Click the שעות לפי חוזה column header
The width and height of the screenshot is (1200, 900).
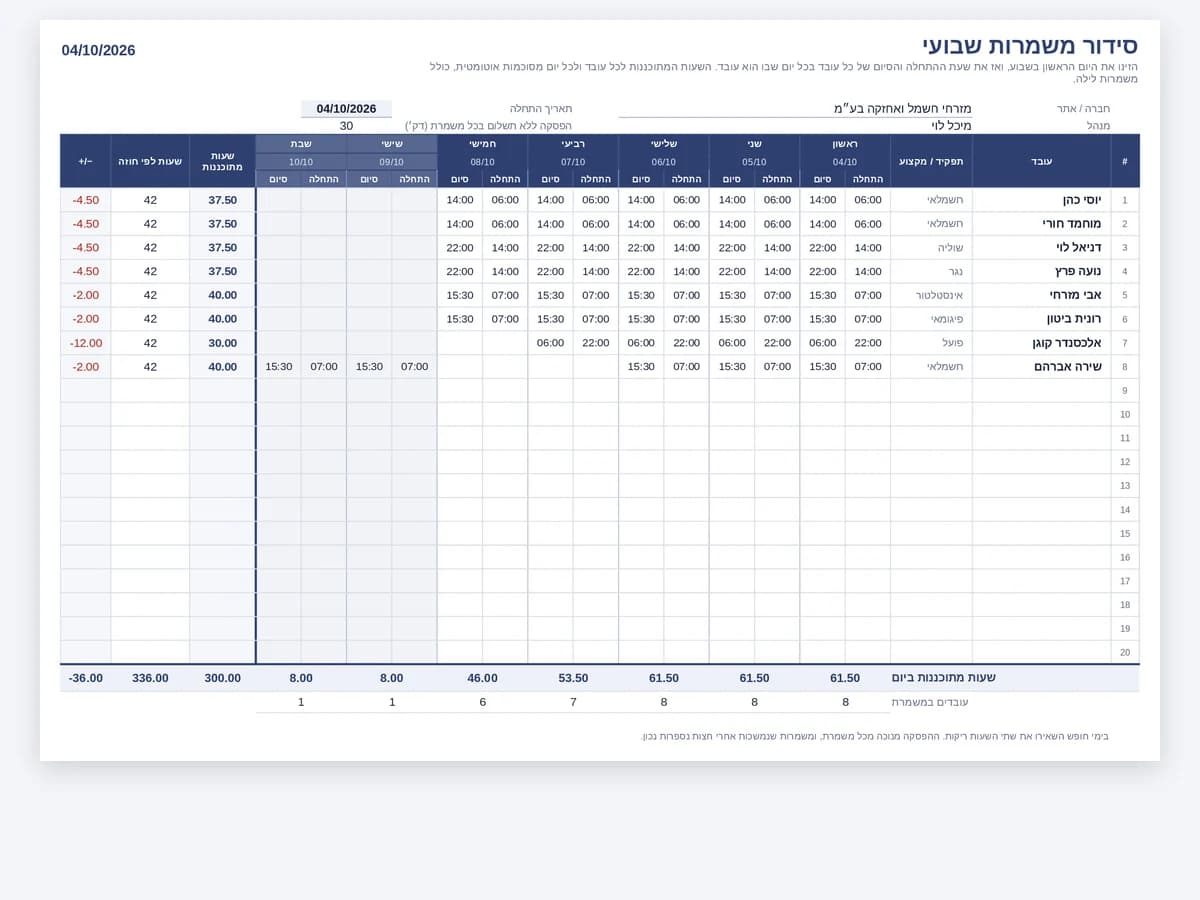[150, 161]
